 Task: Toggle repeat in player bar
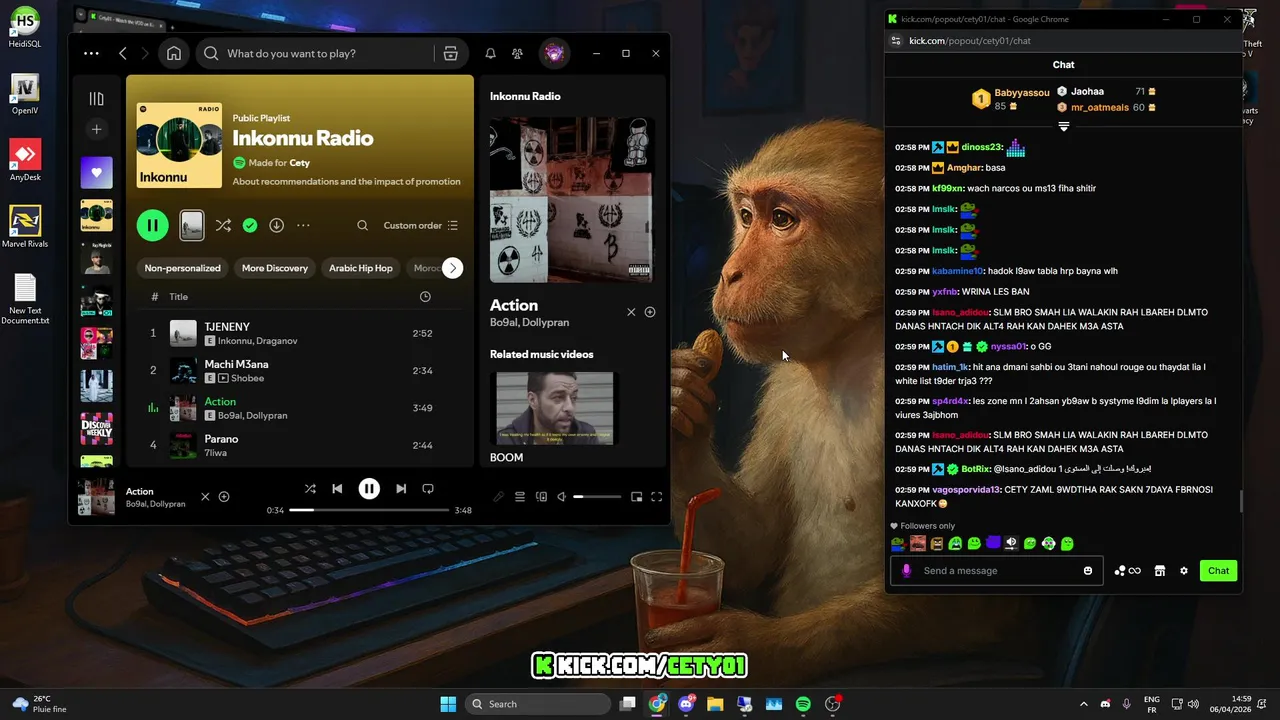pyautogui.click(x=428, y=489)
